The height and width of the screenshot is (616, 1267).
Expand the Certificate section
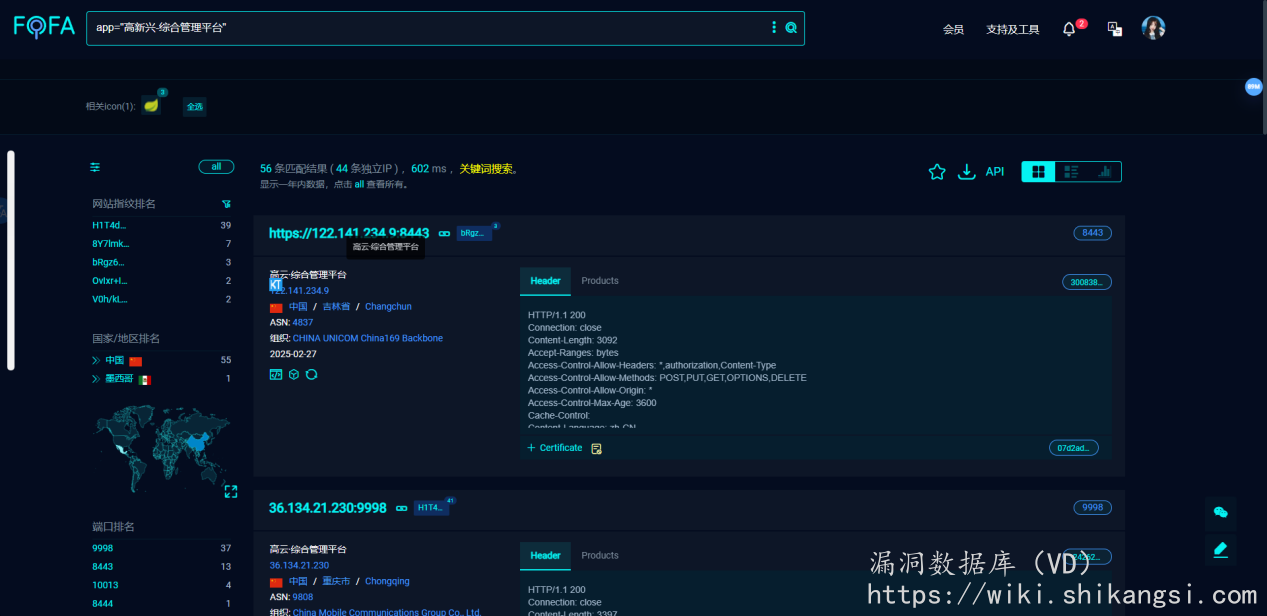click(x=555, y=448)
